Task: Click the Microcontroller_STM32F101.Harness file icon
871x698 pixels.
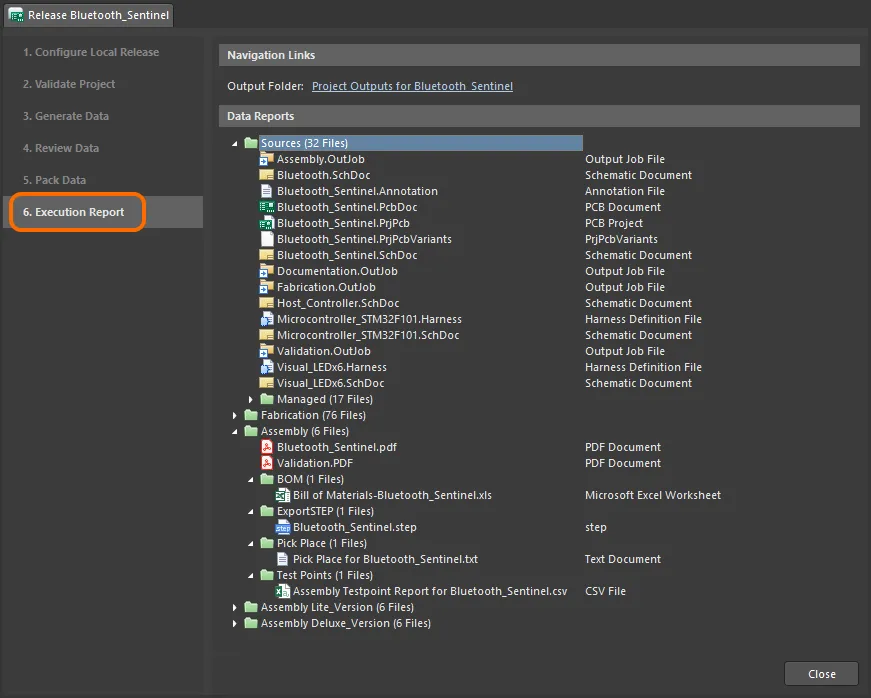Action: tap(266, 319)
